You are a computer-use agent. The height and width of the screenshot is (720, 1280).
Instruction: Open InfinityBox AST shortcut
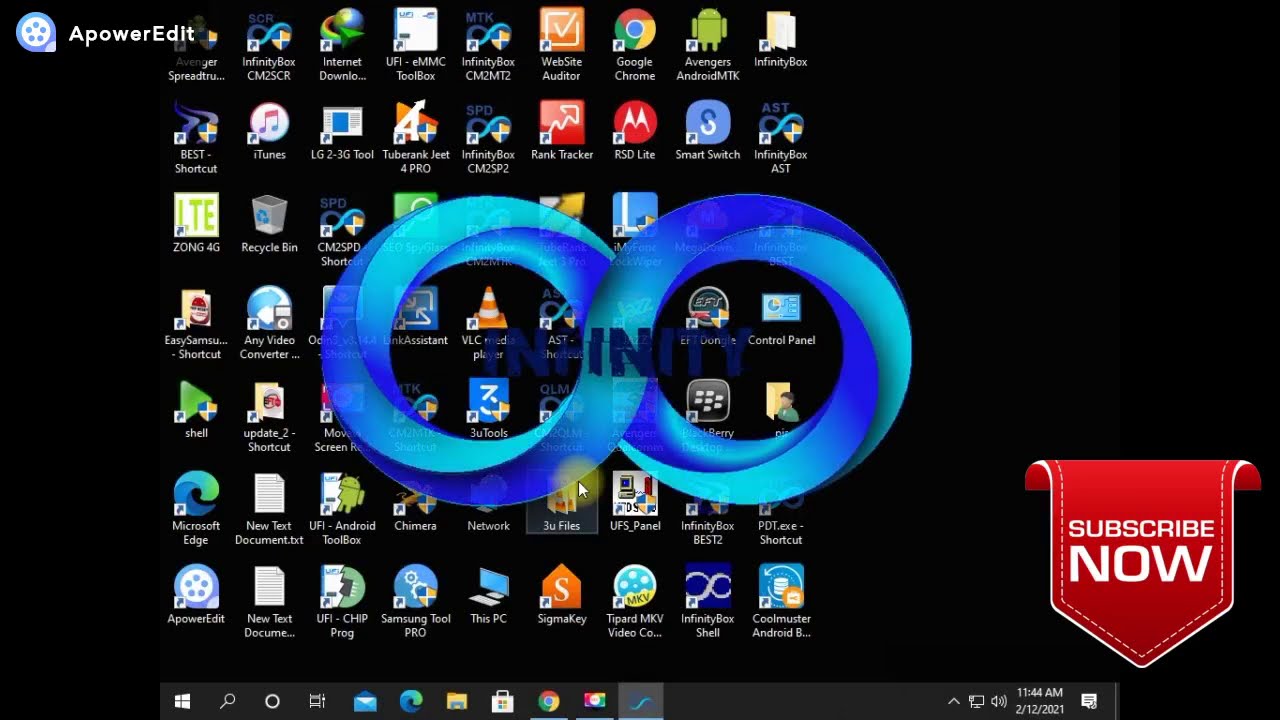(780, 138)
